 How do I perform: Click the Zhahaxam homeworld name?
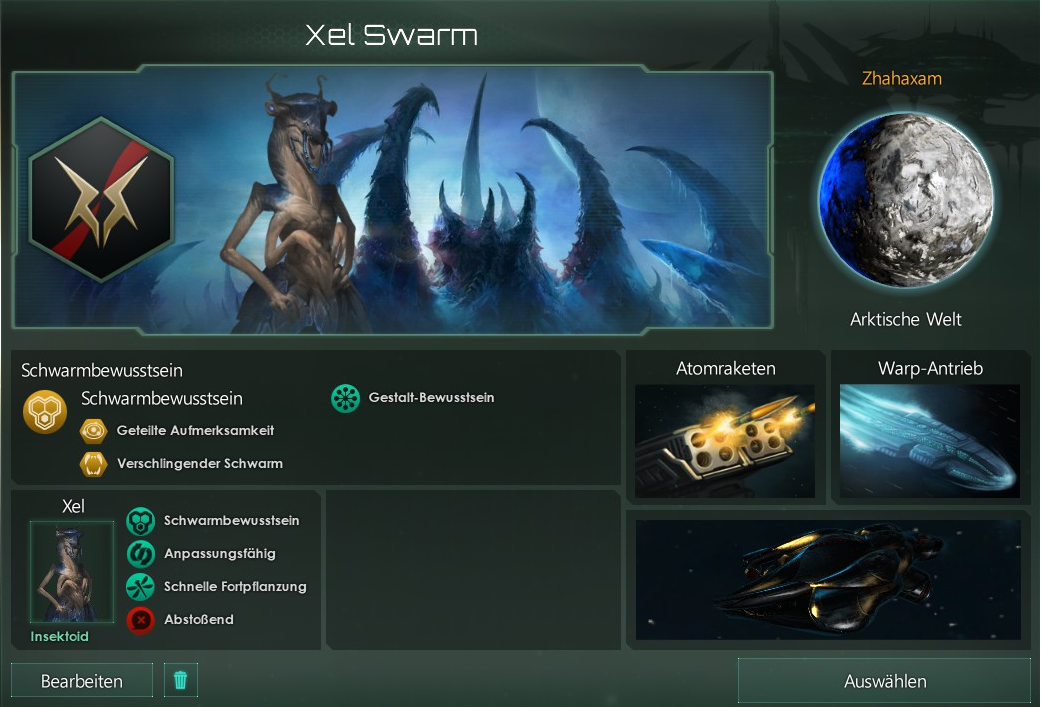pyautogui.click(x=902, y=78)
